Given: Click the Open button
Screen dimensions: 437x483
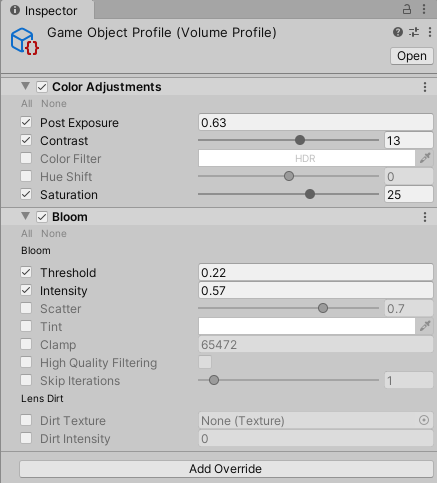Looking at the screenshot, I should (x=412, y=56).
